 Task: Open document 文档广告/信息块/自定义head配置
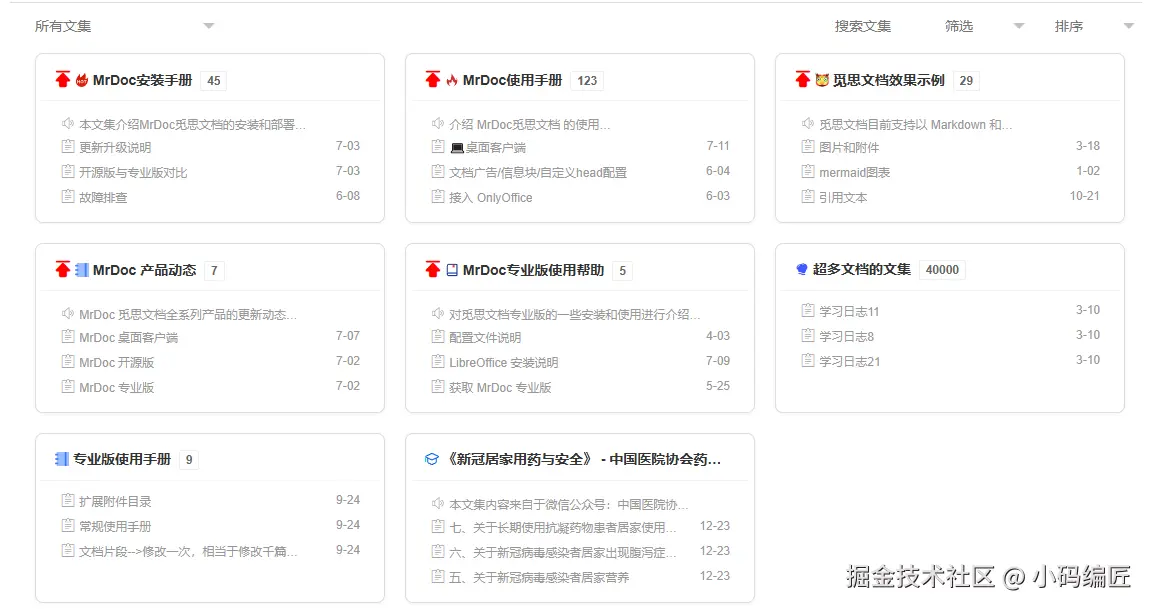(538, 172)
